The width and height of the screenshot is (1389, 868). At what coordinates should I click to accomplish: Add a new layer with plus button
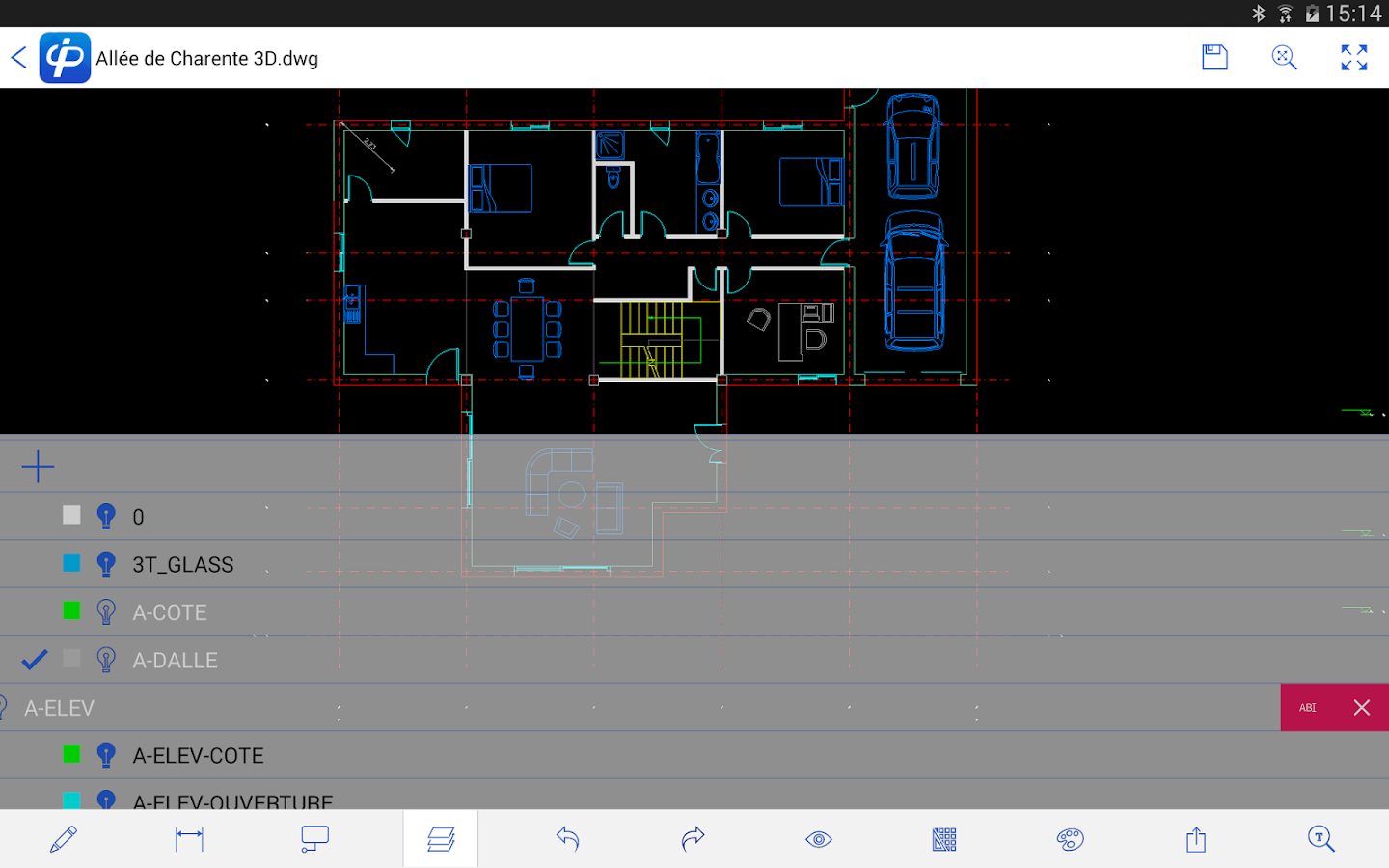38,466
